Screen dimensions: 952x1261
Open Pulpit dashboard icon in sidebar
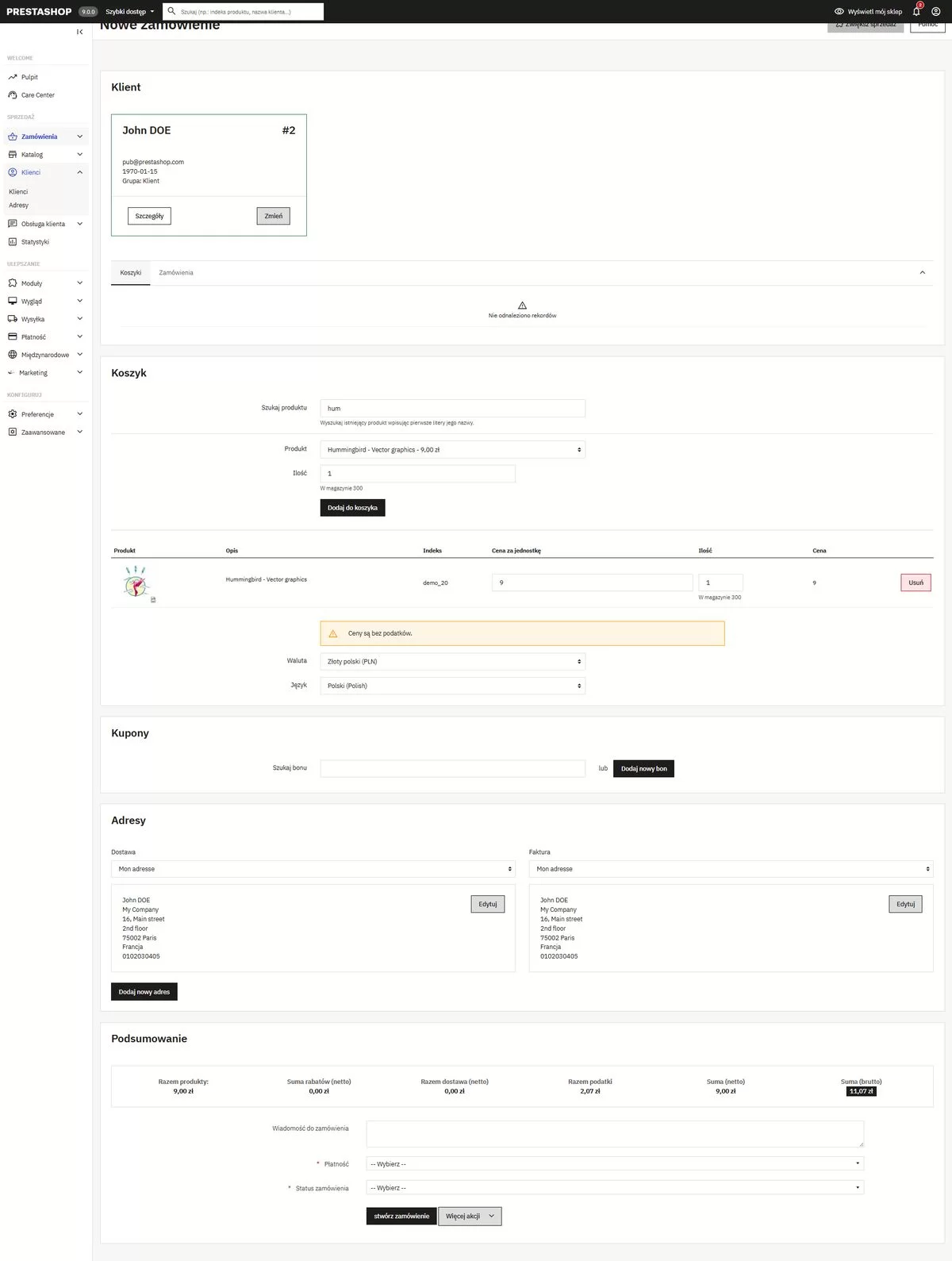pos(13,77)
